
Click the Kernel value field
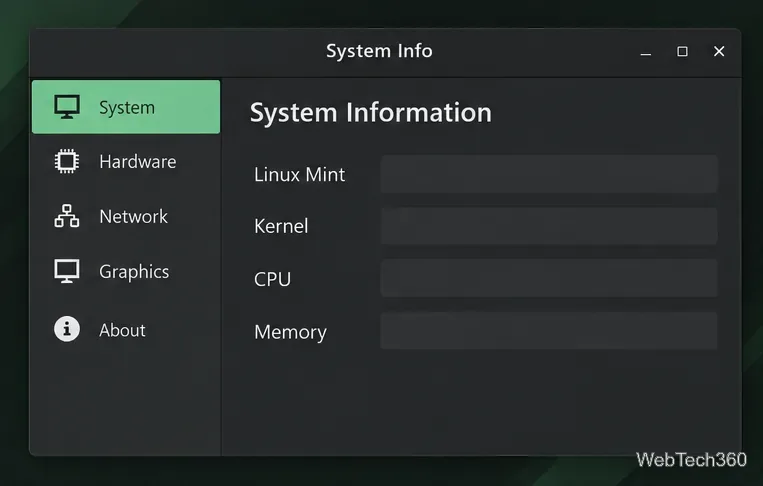coord(549,226)
